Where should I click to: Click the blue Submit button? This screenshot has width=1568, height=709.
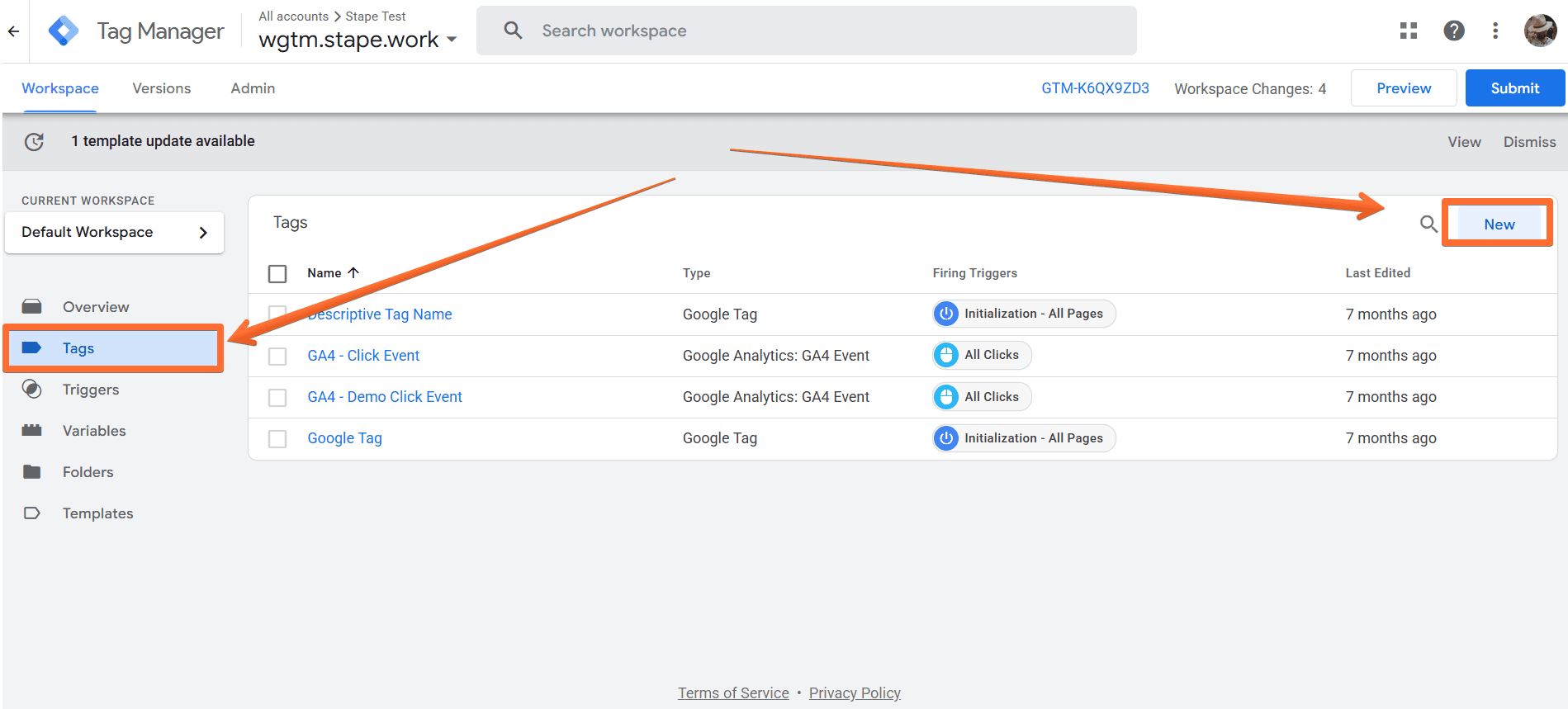(1514, 88)
